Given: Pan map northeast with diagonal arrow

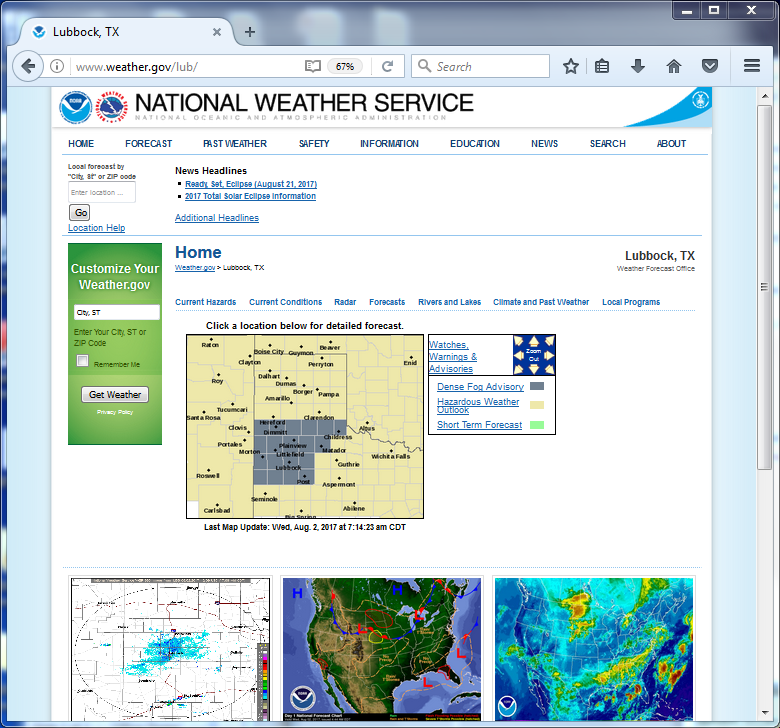Looking at the screenshot, I should (549, 341).
